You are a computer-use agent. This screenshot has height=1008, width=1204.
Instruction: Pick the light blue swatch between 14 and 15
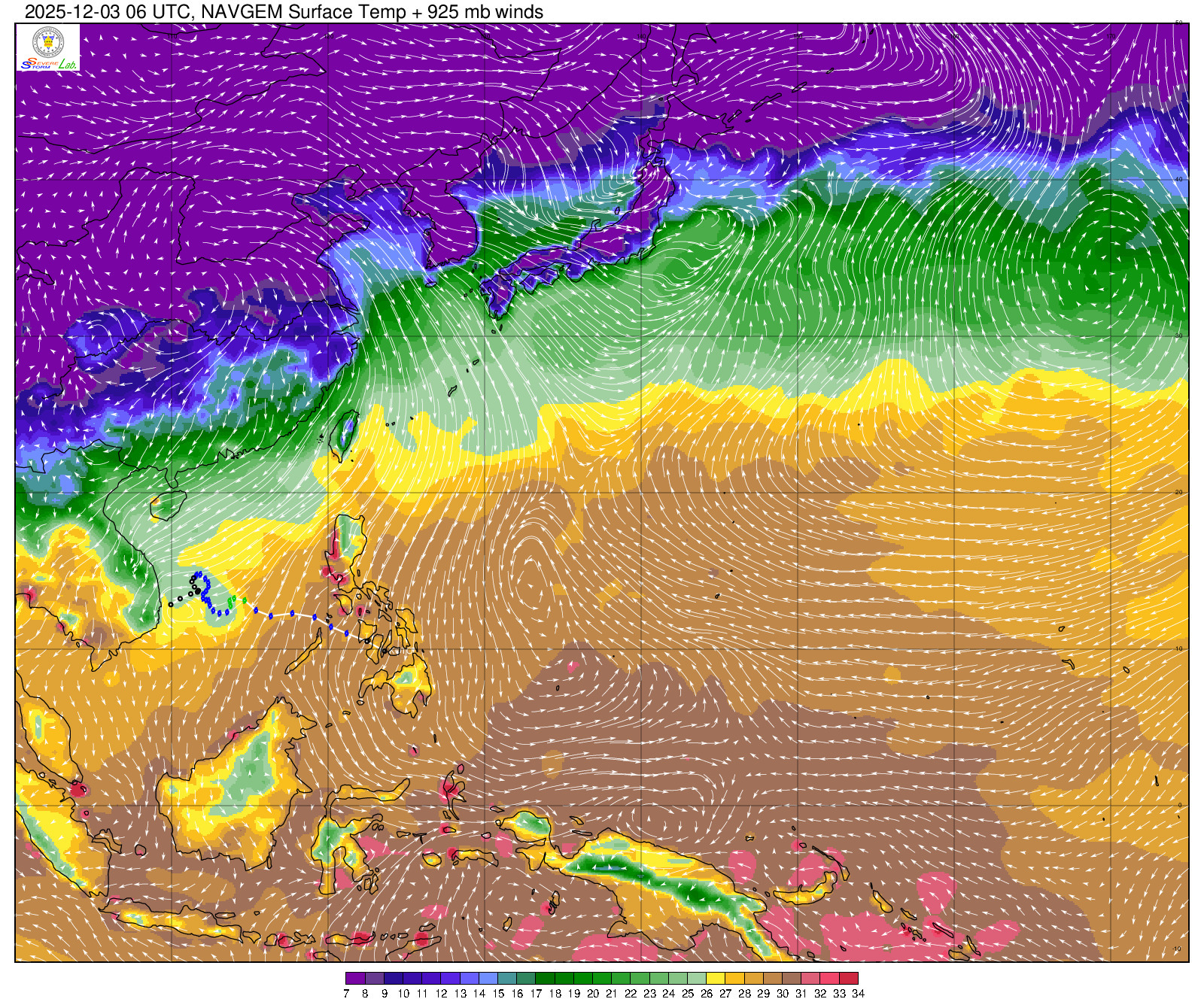[x=488, y=979]
